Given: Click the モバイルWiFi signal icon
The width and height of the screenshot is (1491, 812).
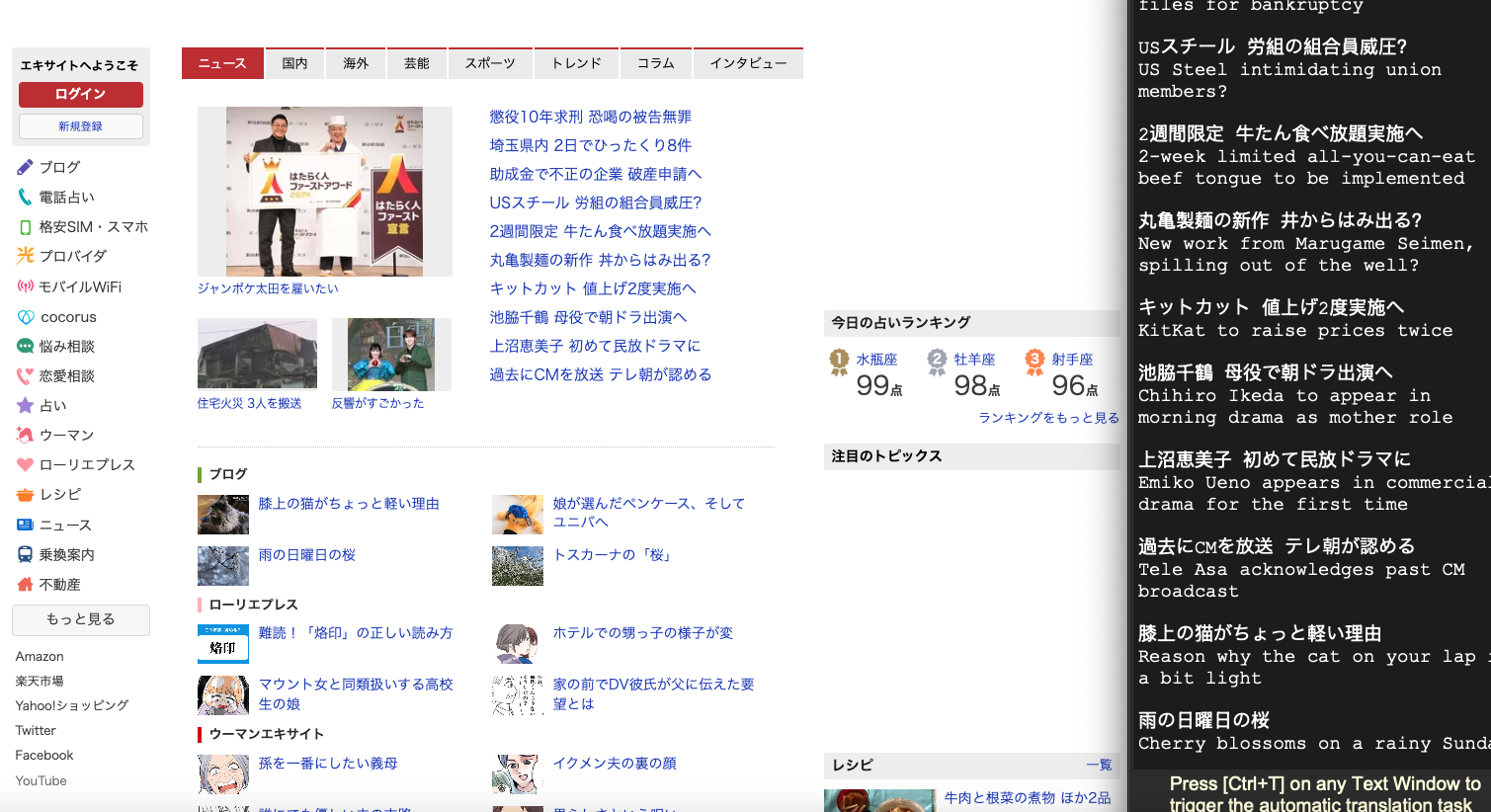Looking at the screenshot, I should click(26, 286).
